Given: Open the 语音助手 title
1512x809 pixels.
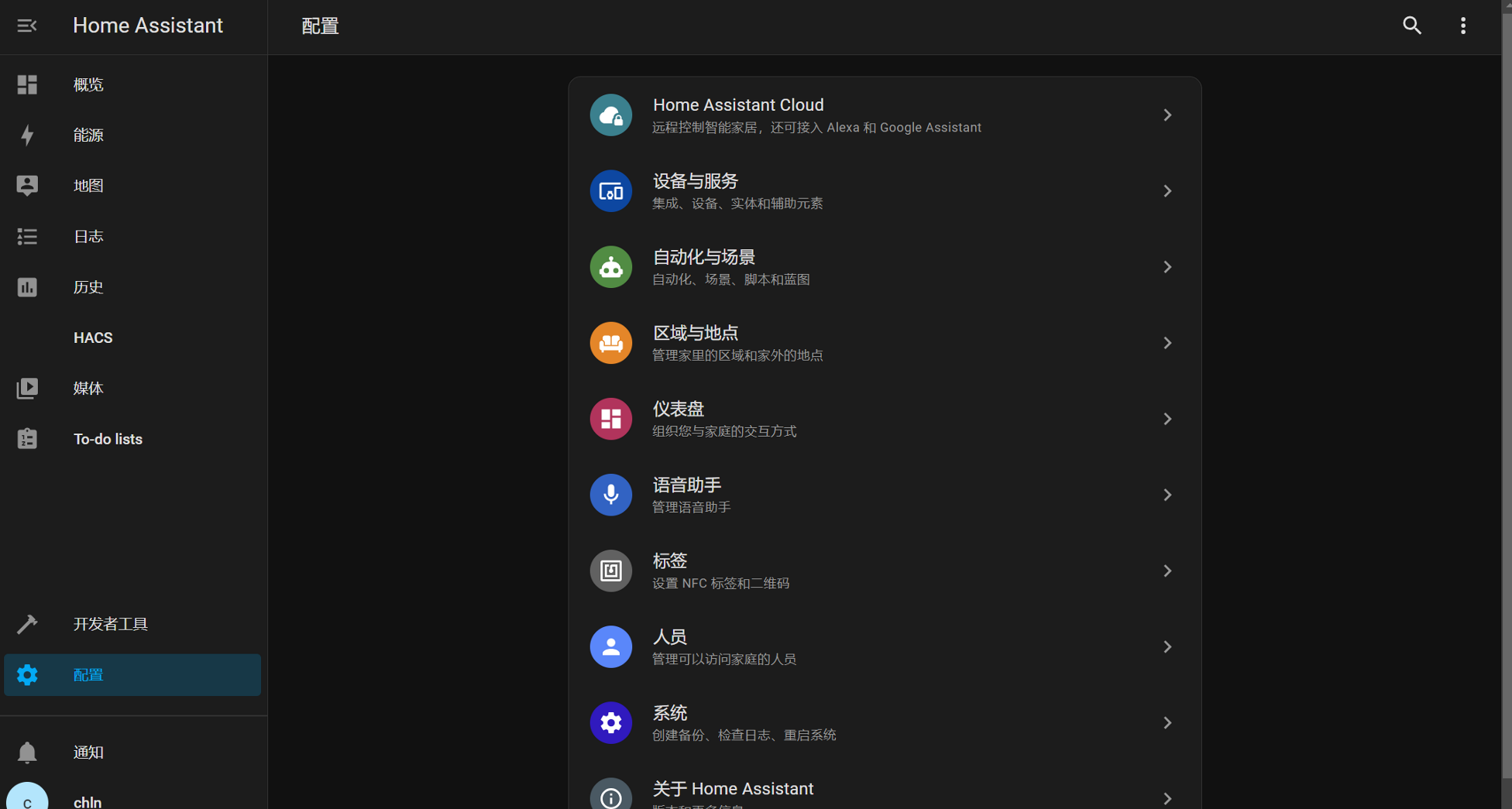Looking at the screenshot, I should pos(687,485).
